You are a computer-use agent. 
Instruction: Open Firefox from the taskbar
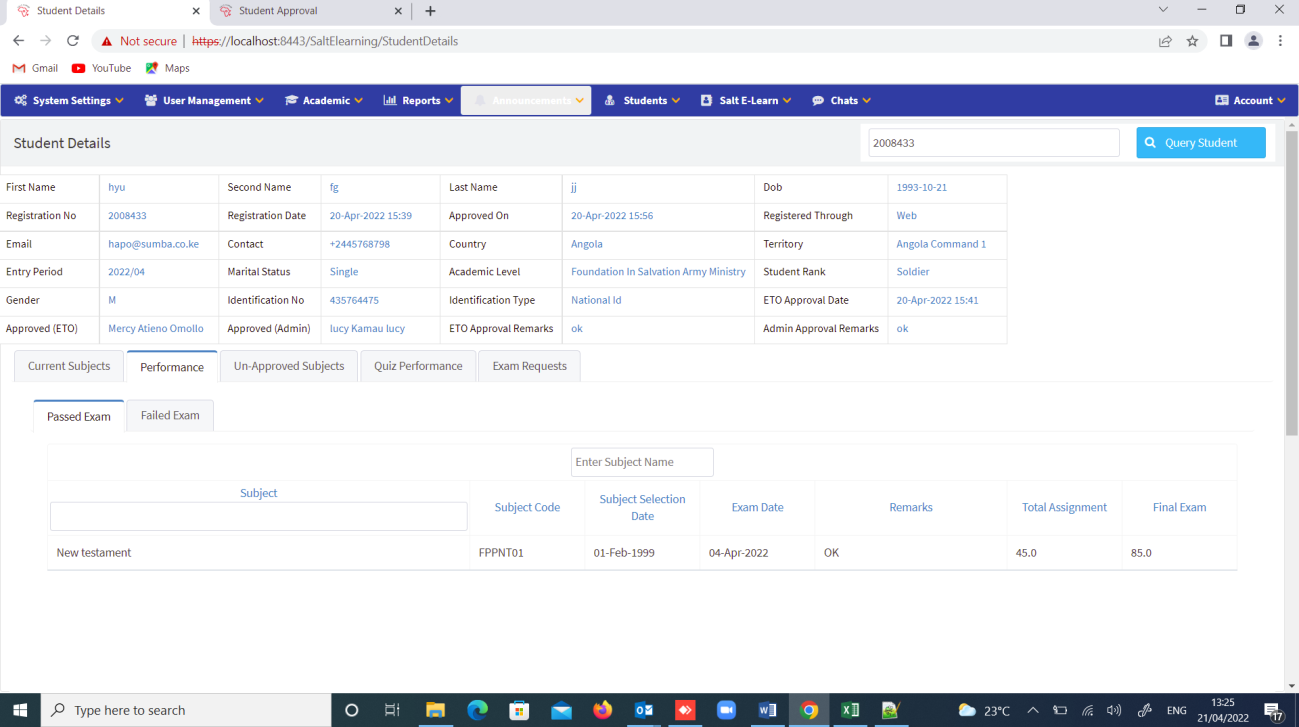(x=602, y=710)
